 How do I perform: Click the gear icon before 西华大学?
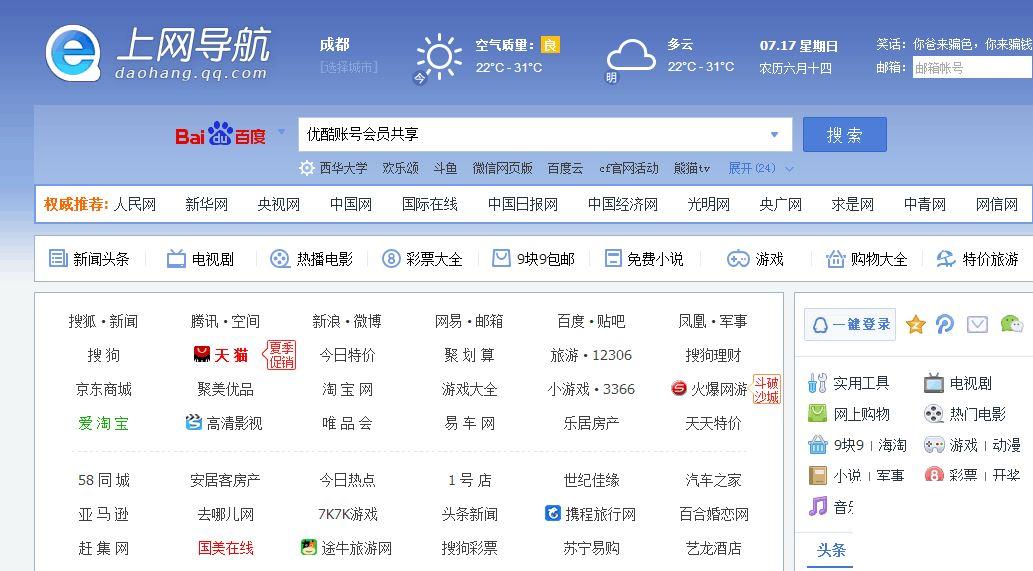[307, 168]
